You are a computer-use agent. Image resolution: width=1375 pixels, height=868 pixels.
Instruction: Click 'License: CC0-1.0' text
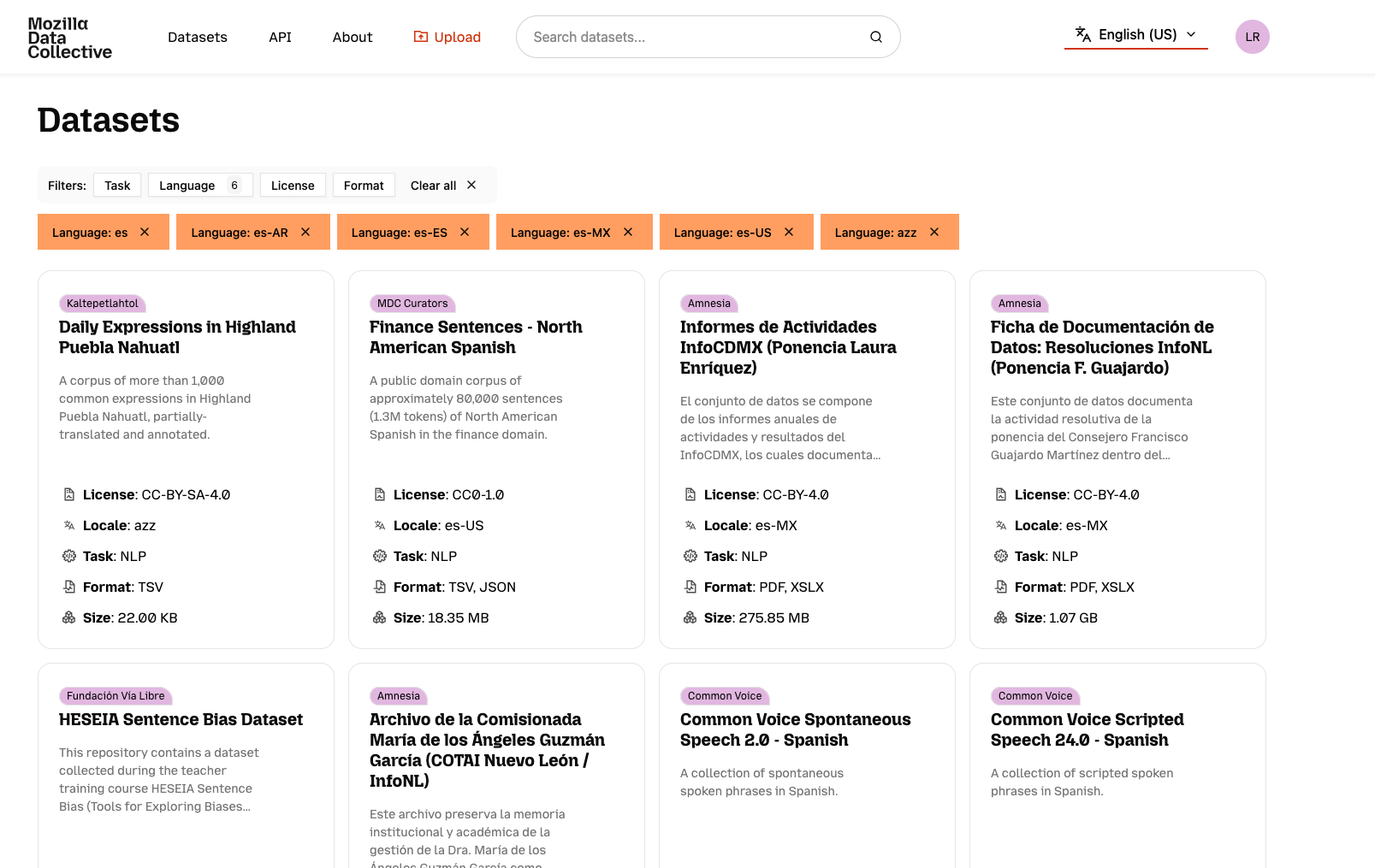(x=448, y=494)
